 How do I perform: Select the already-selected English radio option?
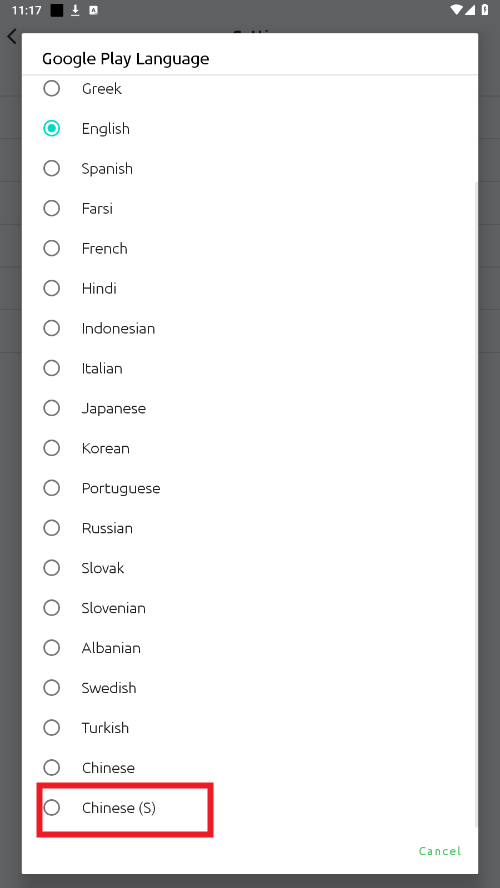click(x=52, y=129)
